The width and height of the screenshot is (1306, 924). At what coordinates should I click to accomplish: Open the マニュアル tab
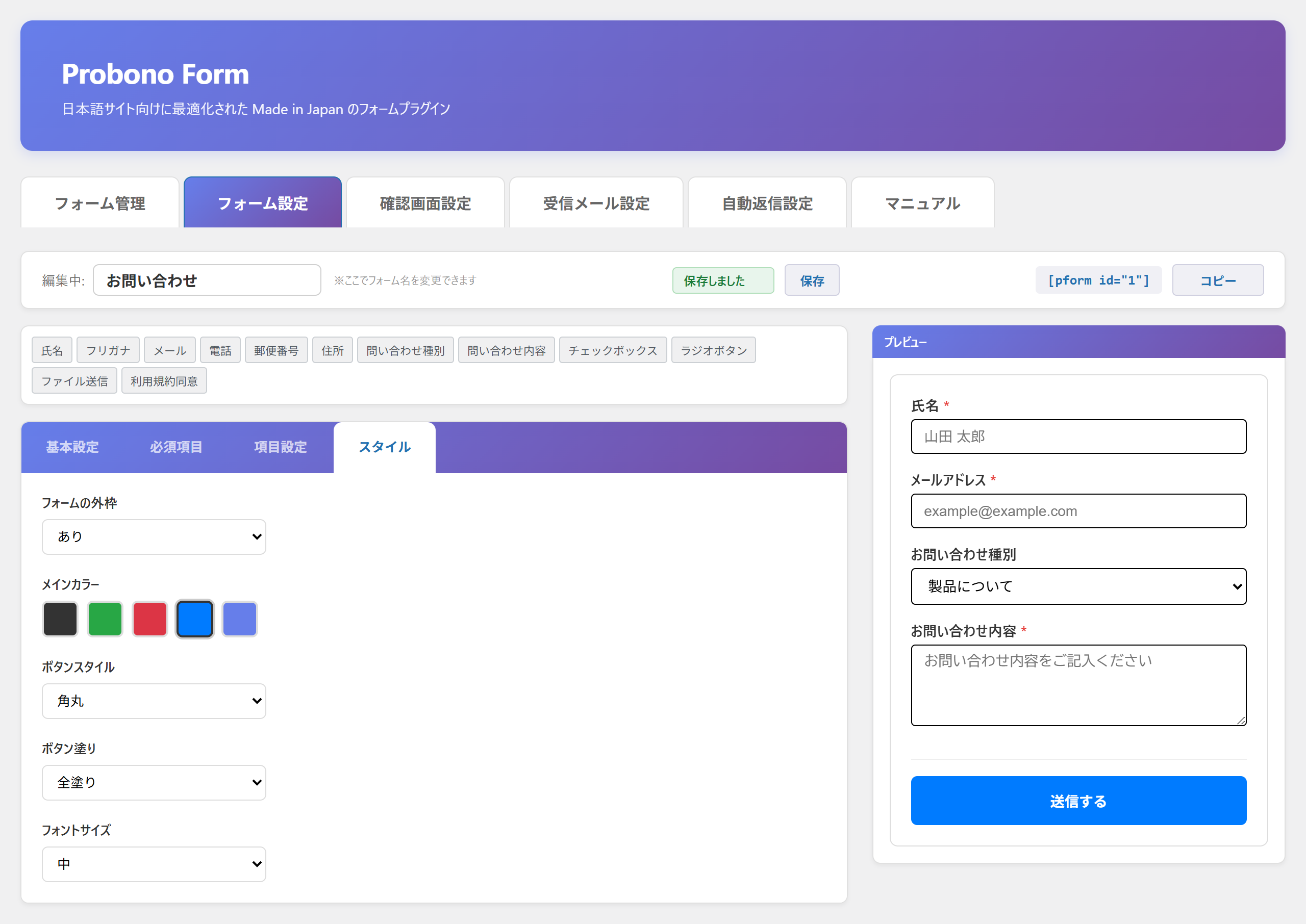(x=922, y=203)
